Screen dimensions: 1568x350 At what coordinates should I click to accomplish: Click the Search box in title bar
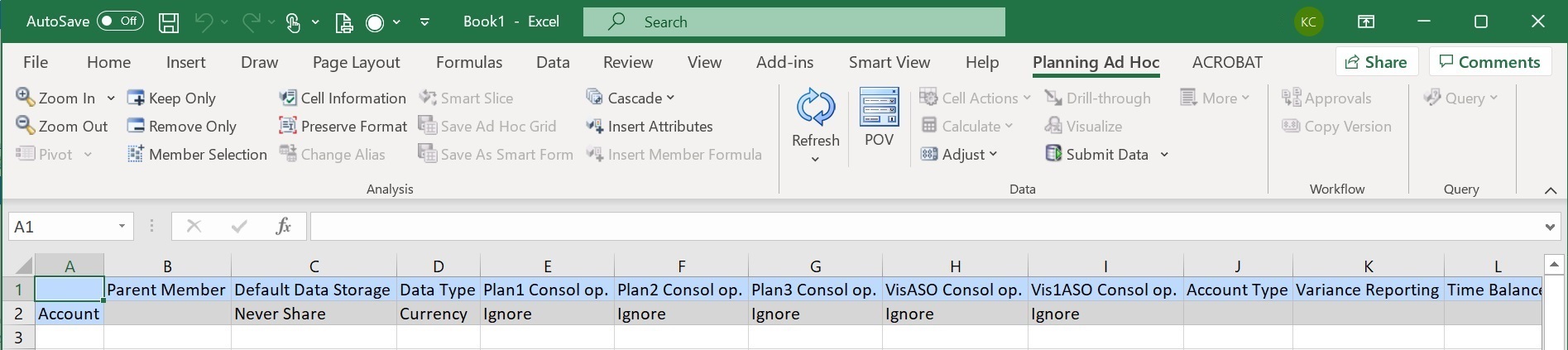(794, 22)
